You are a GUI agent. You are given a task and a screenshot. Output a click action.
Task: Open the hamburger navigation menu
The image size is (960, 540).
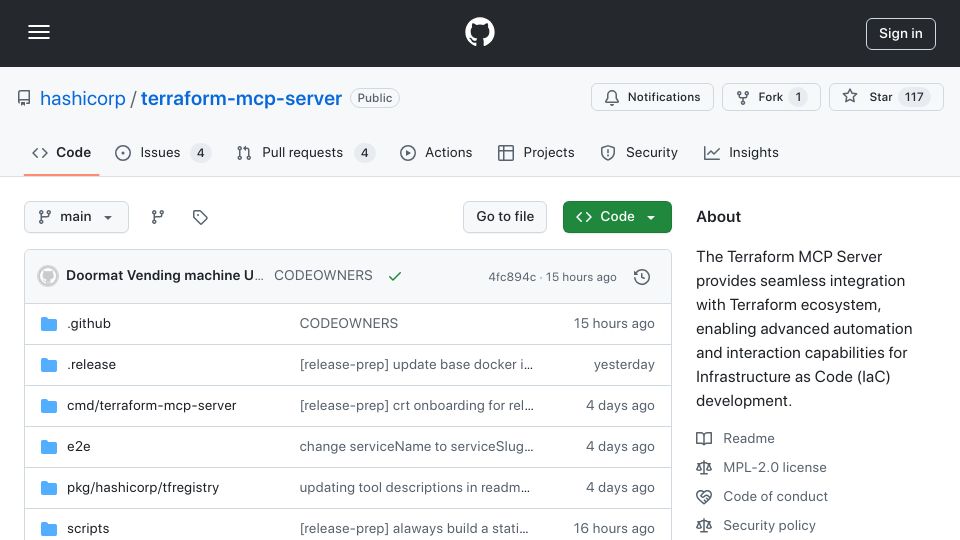(39, 32)
